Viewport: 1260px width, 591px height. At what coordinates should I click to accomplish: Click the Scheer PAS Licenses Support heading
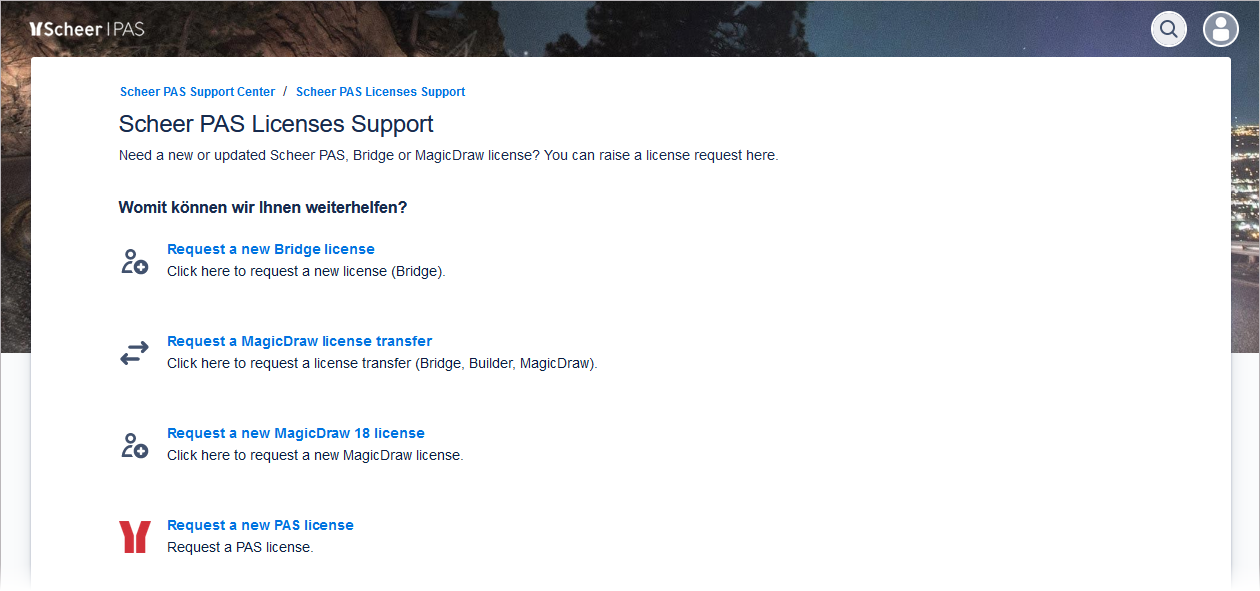[x=276, y=124]
